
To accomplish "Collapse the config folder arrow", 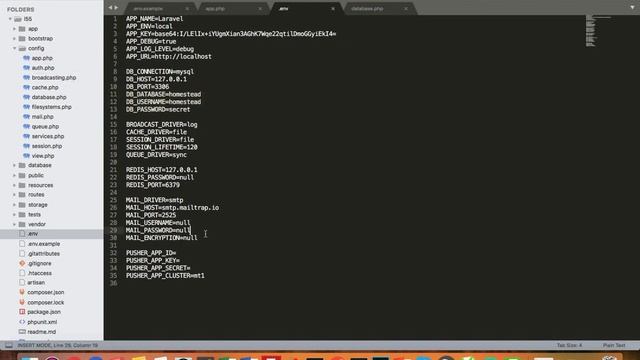I will [14, 48].
